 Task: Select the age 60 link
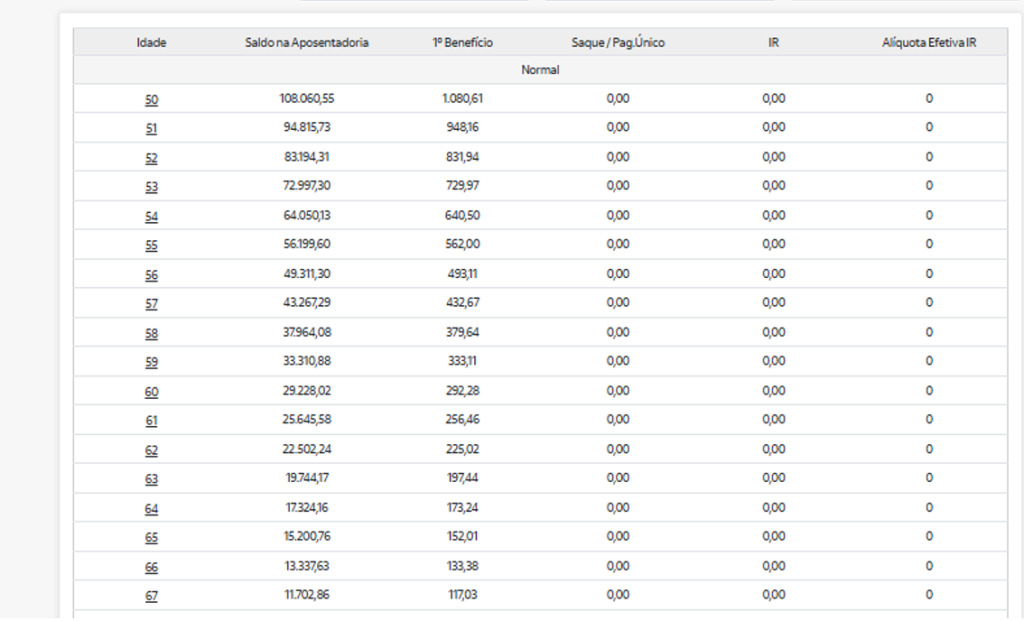point(151,392)
